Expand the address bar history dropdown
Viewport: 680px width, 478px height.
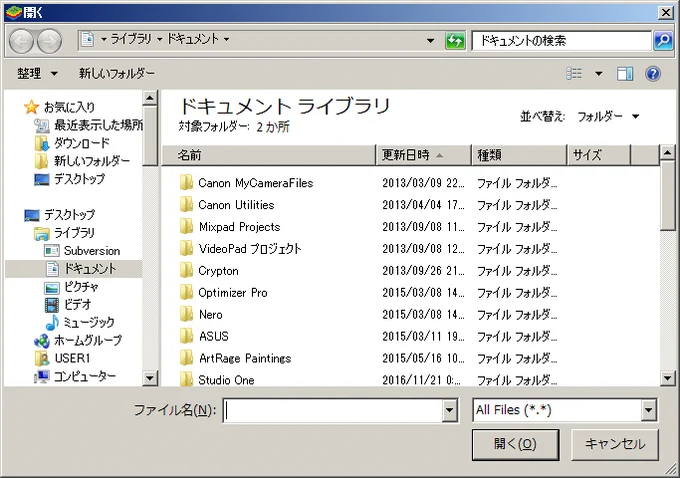tap(430, 40)
